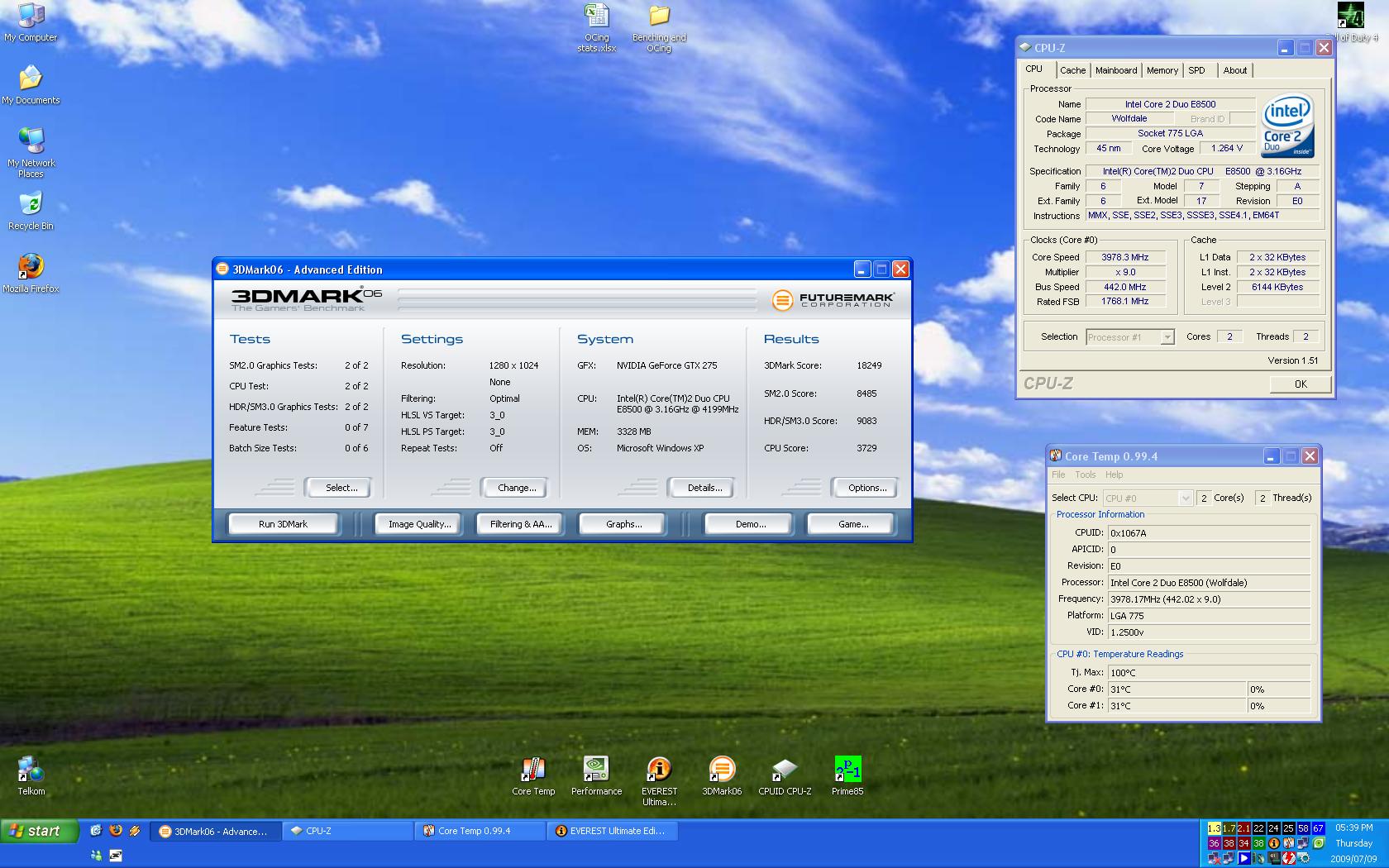Image resolution: width=1389 pixels, height=868 pixels.
Task: Switch to CPU-Z taskbar button
Action: (x=347, y=831)
